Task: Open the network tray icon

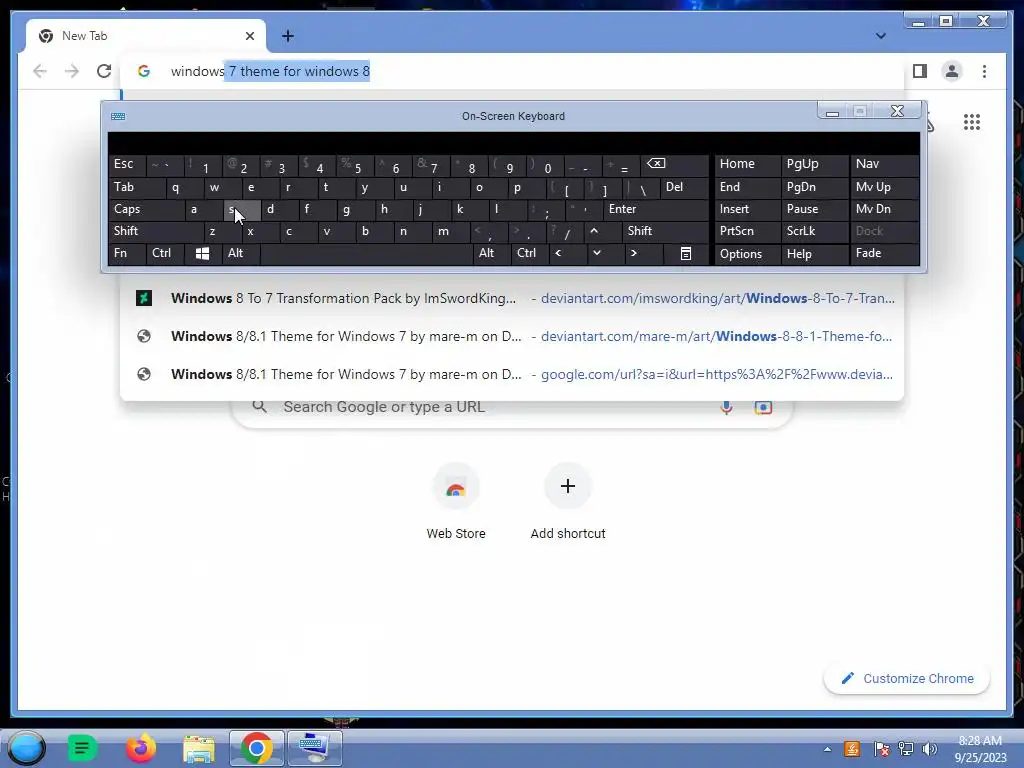Action: (906, 749)
